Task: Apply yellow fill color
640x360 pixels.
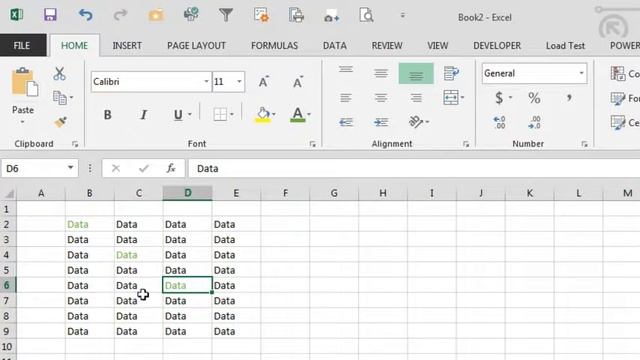Action: [263, 115]
